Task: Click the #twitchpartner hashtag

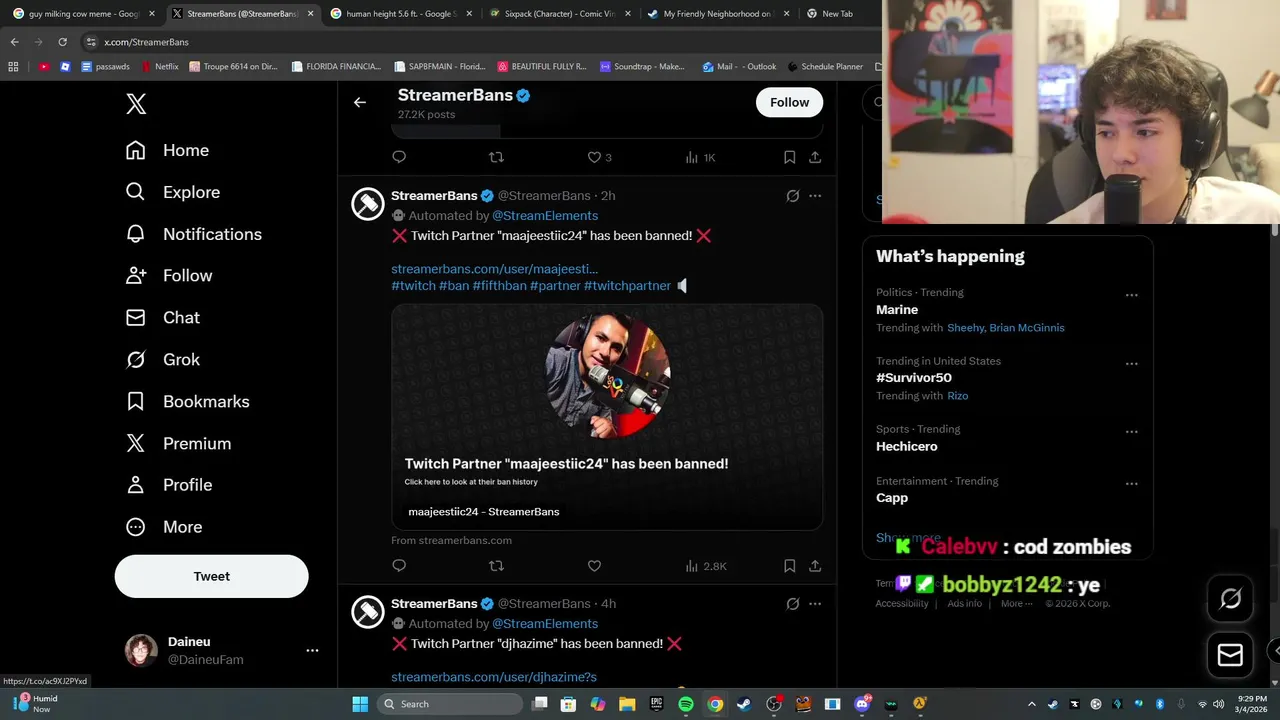Action: 627,286
